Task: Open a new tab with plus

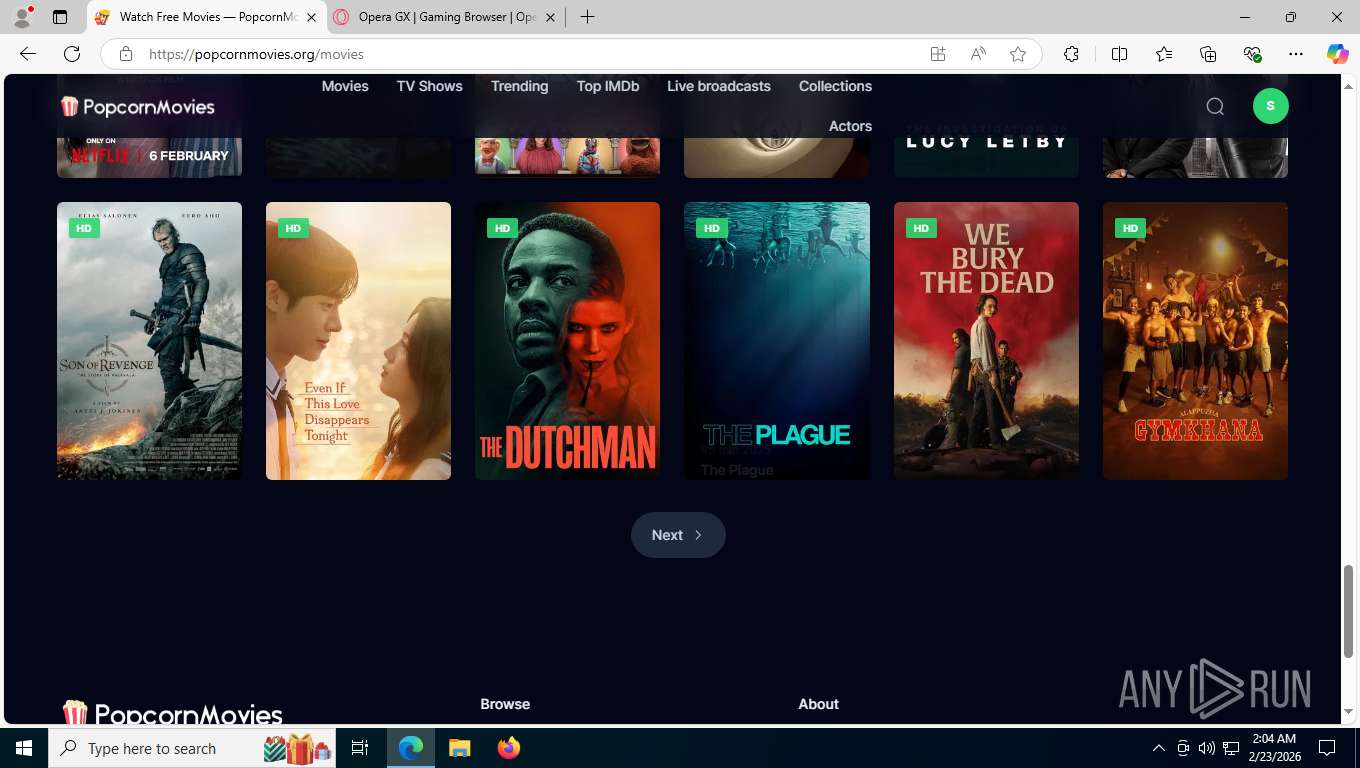Action: coord(587,17)
